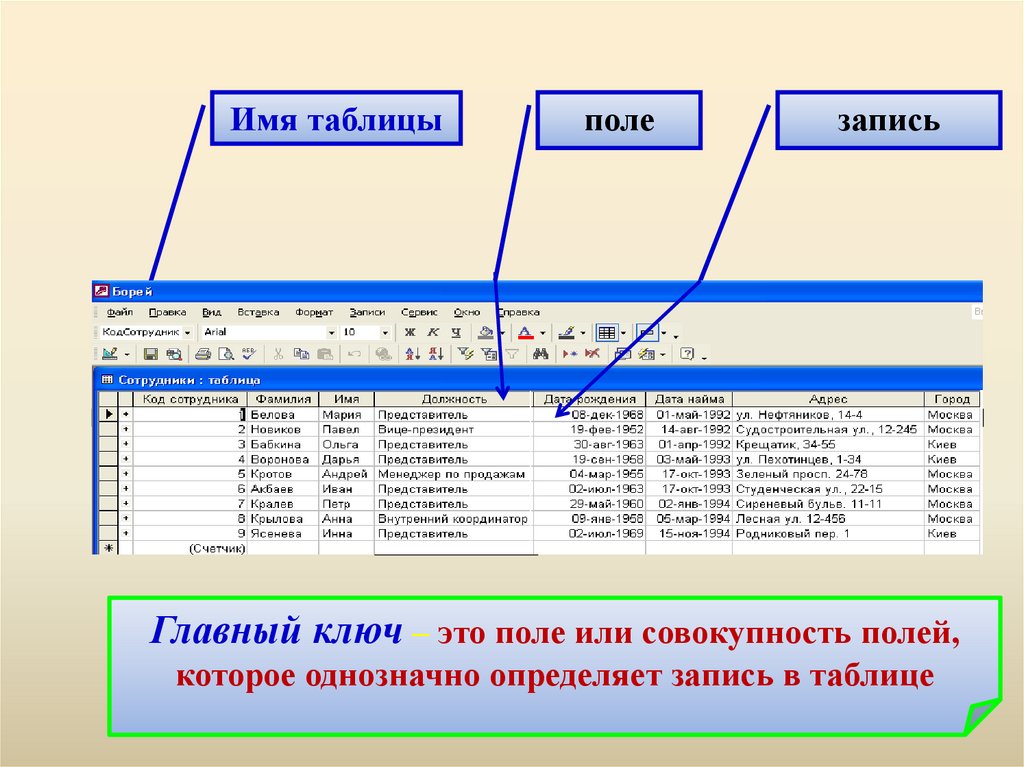Open the Вставка menu
This screenshot has width=1024, height=767.
(x=258, y=312)
